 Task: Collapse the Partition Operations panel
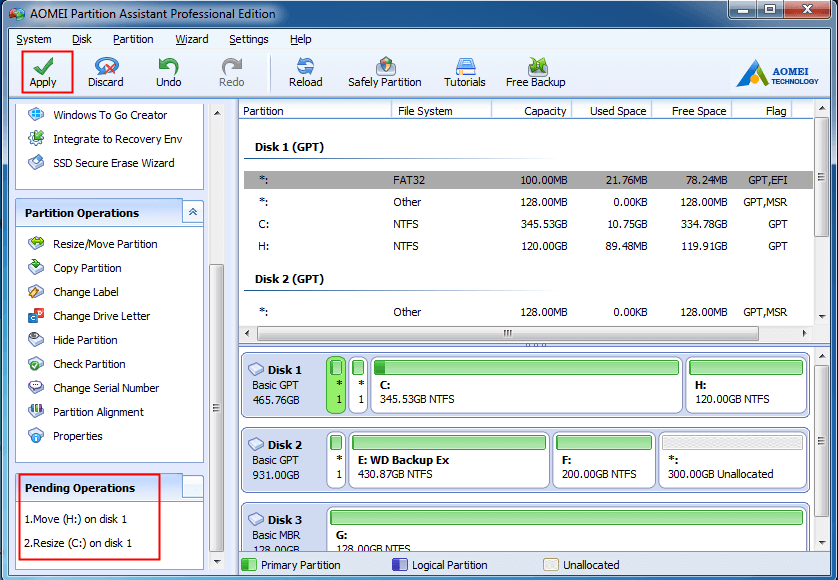pyautogui.click(x=193, y=212)
